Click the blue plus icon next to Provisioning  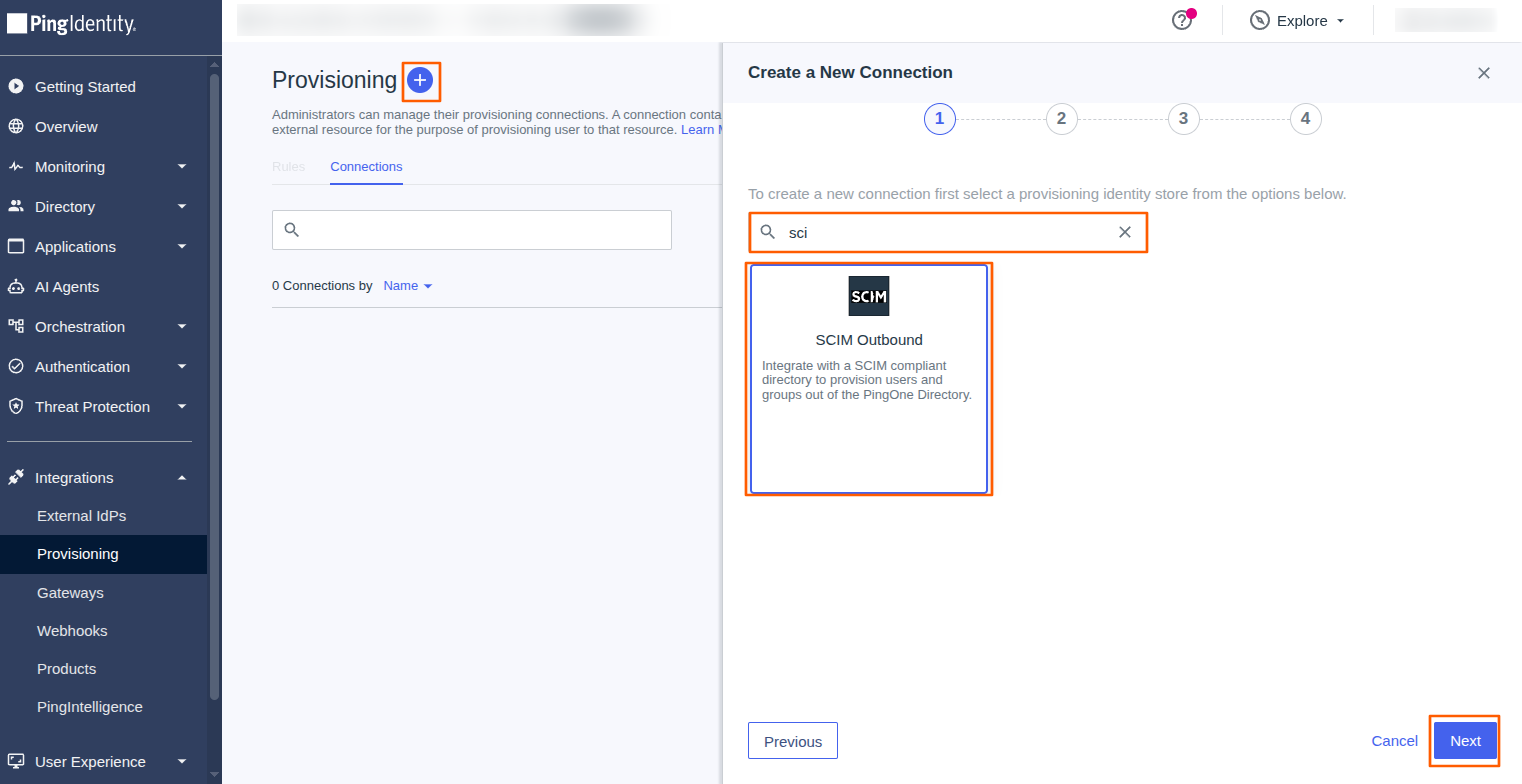tap(420, 80)
